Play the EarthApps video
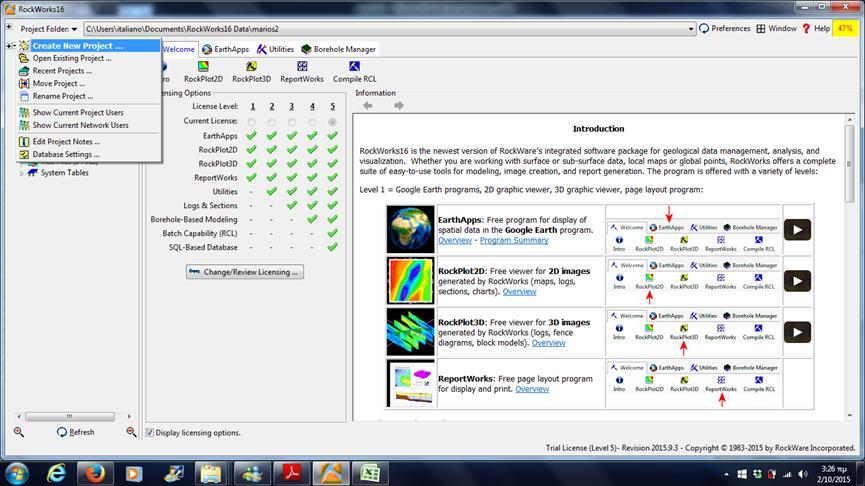Viewport: 865px width, 486px height. click(797, 230)
